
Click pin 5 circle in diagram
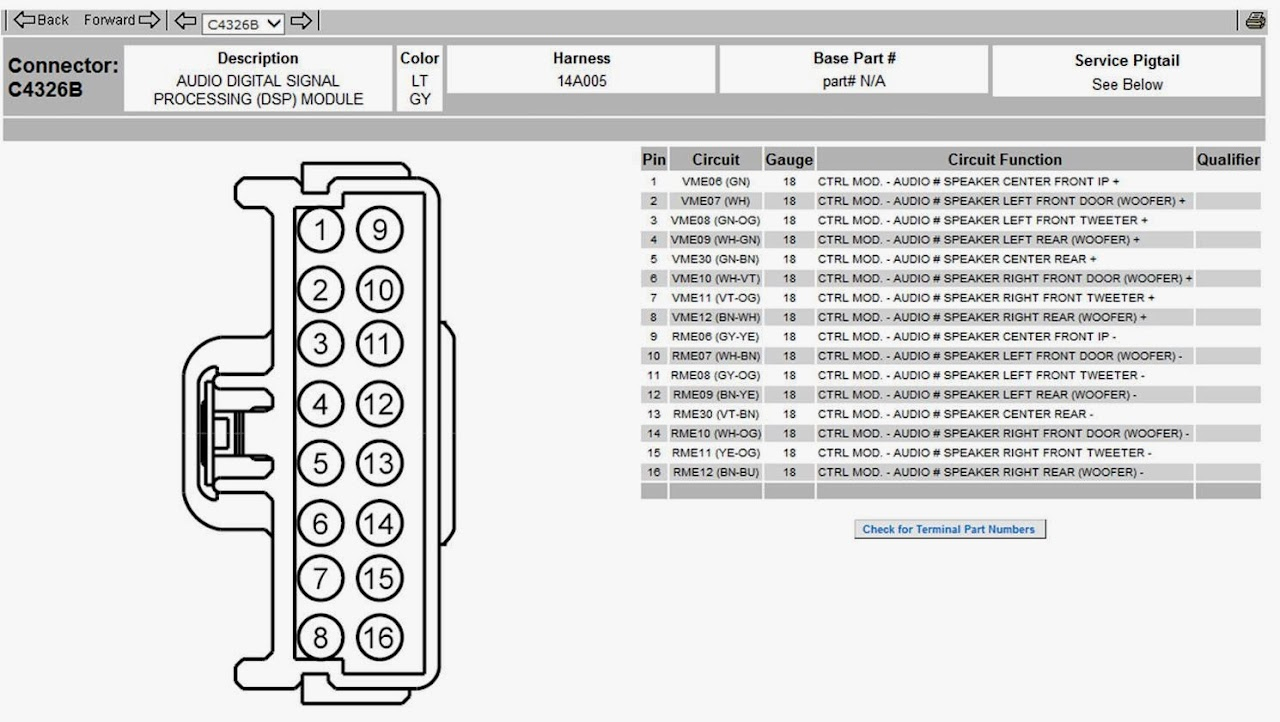coord(321,463)
